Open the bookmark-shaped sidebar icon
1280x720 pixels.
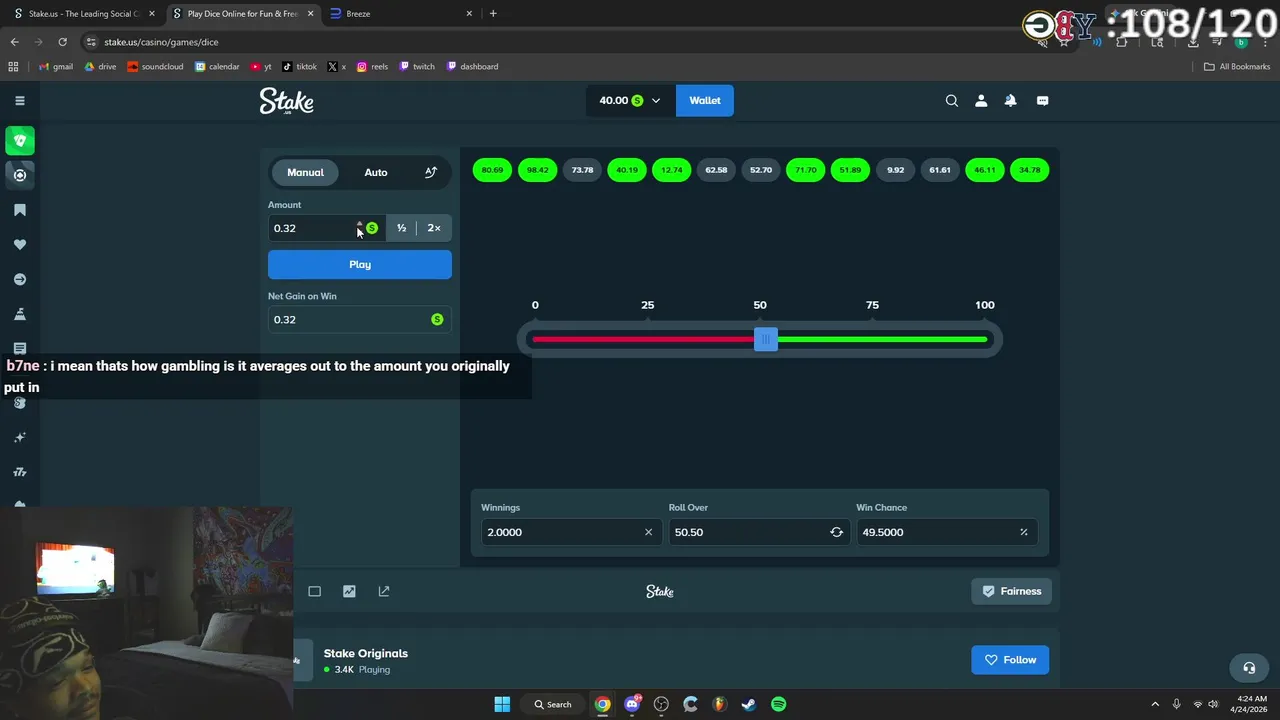click(20, 210)
